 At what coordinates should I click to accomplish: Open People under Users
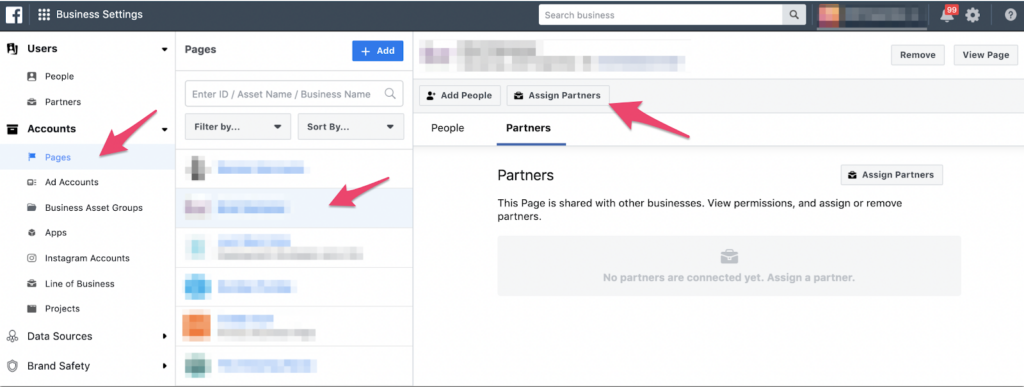(59, 76)
